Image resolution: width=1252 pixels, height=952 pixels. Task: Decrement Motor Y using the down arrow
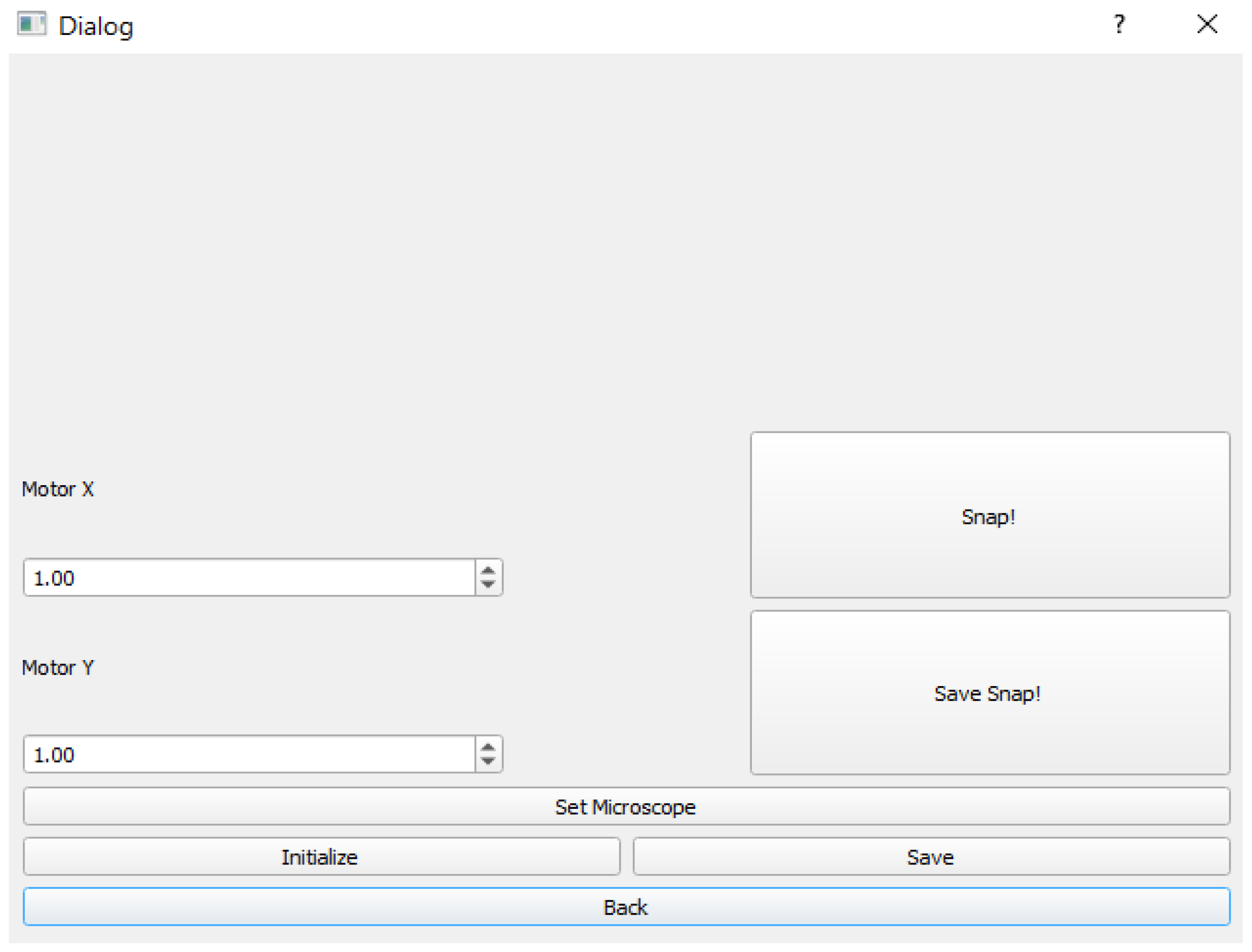point(488,761)
